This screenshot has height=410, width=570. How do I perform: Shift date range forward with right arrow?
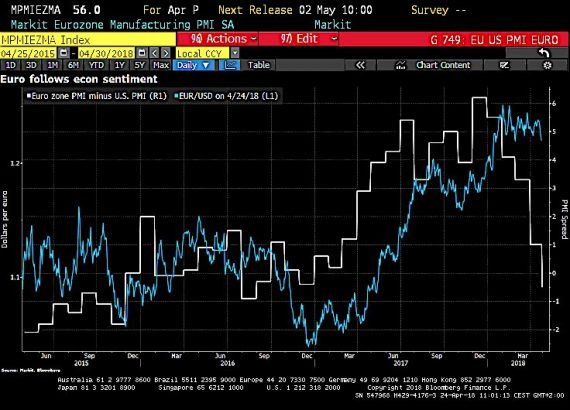[165, 53]
